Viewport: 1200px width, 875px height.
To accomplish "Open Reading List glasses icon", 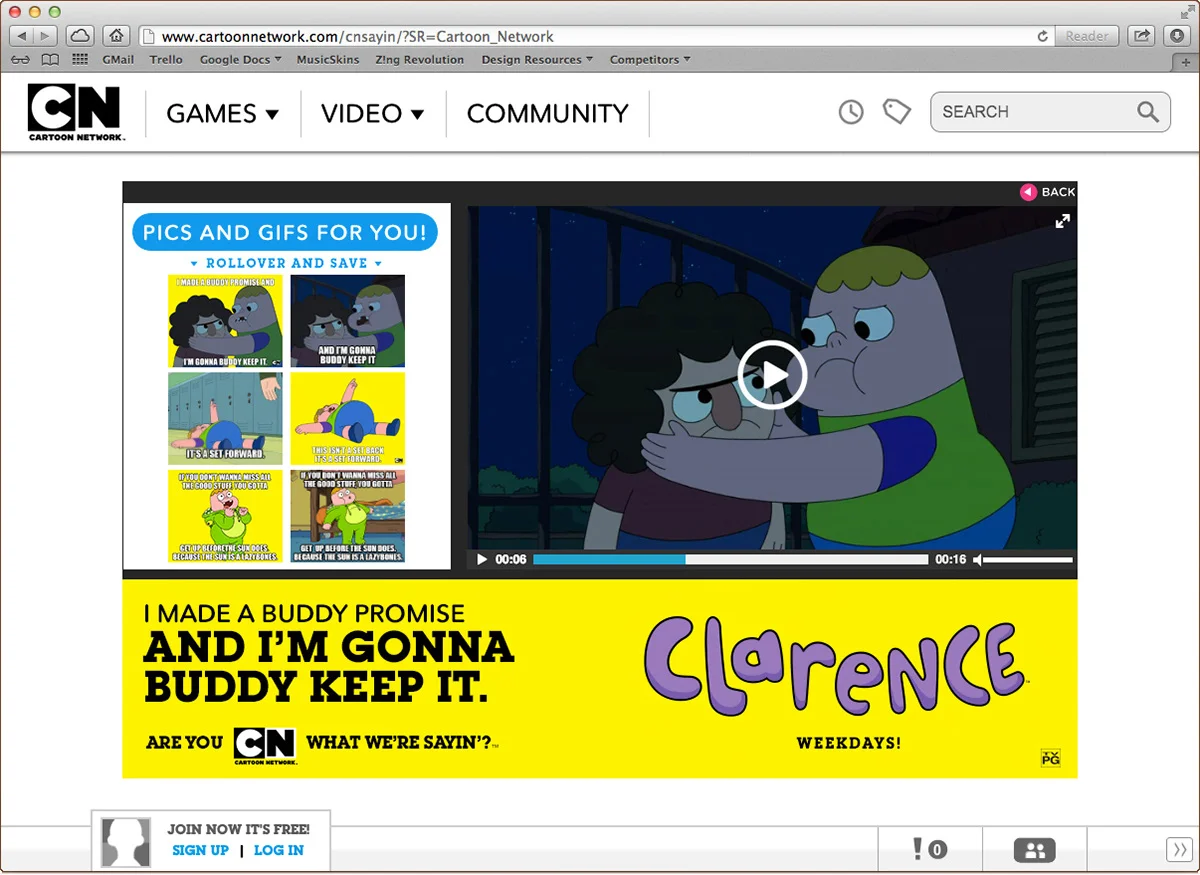I will coord(19,60).
